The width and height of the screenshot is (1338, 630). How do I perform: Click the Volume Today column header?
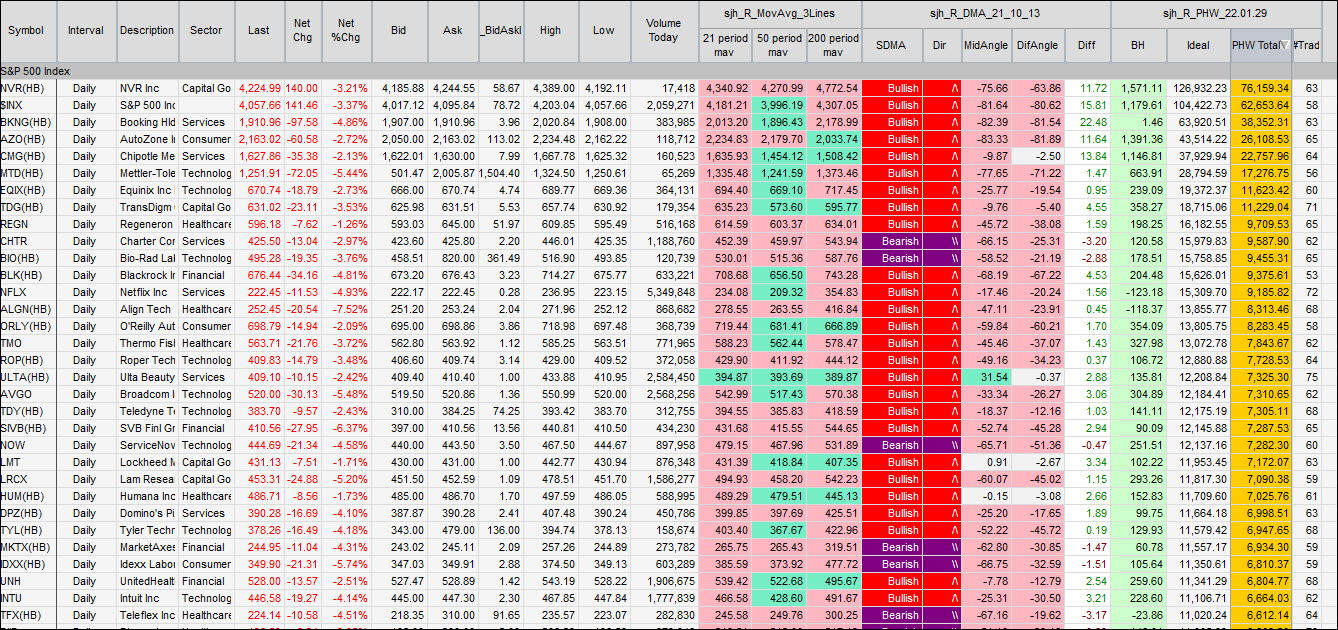[663, 30]
